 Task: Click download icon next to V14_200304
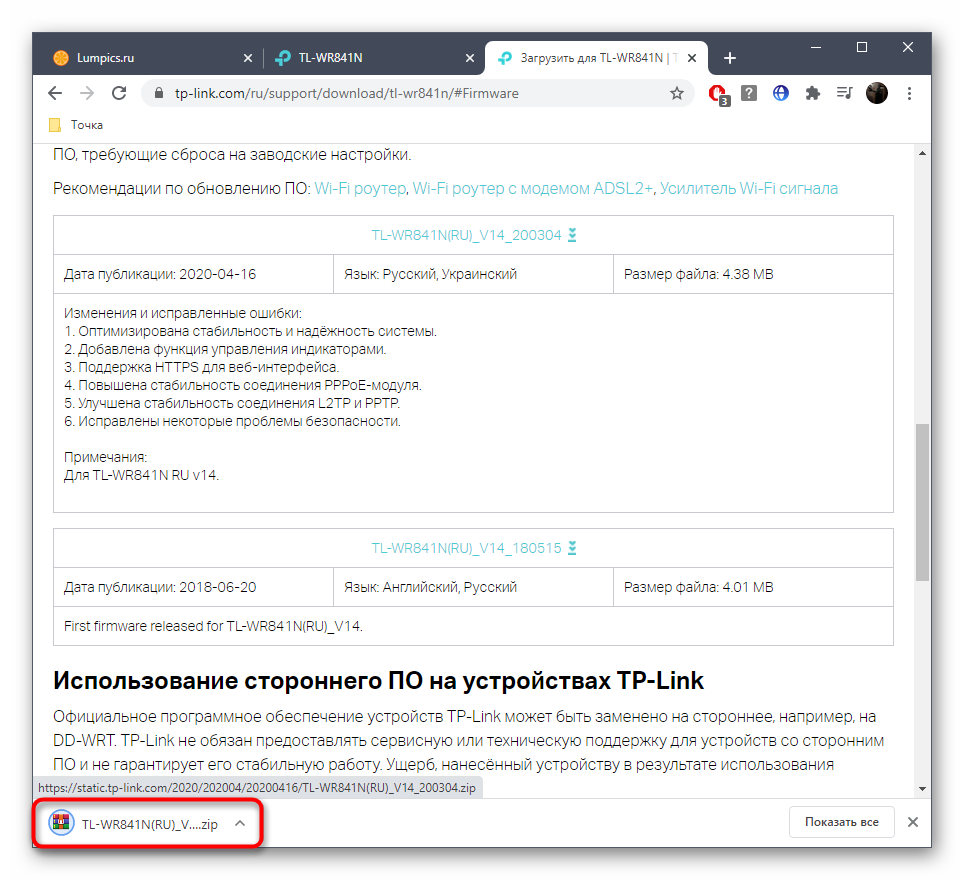(572, 235)
